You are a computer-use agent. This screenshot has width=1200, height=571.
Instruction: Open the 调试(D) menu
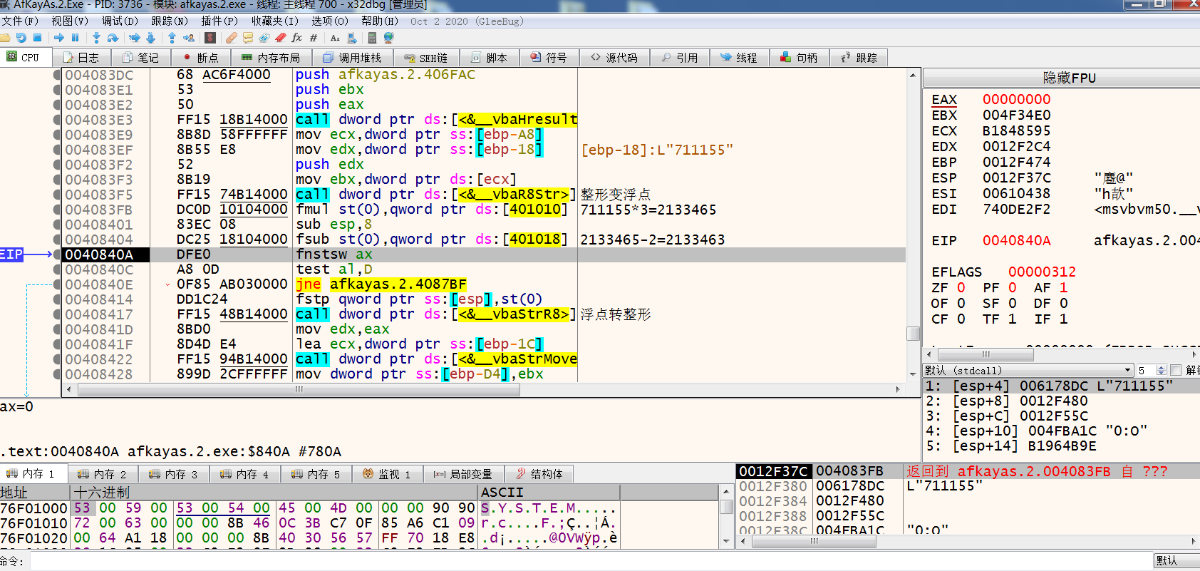click(120, 20)
